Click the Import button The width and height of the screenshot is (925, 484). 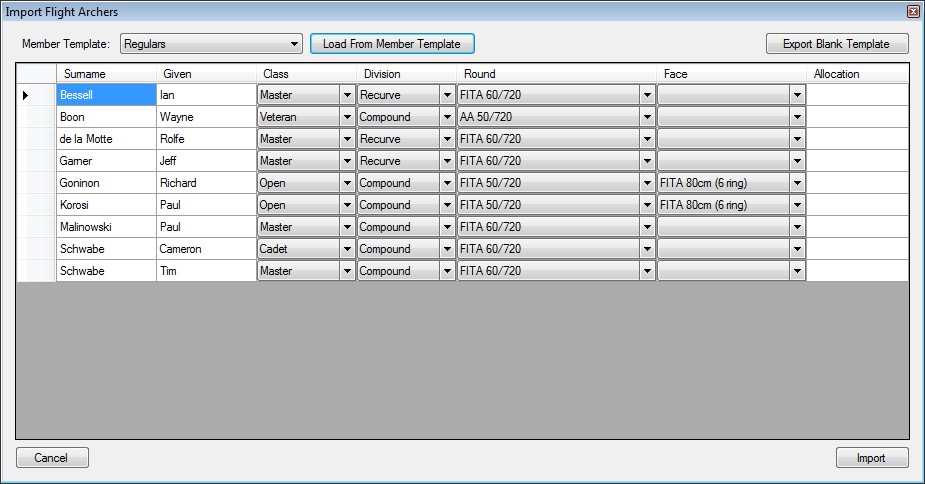[872, 457]
